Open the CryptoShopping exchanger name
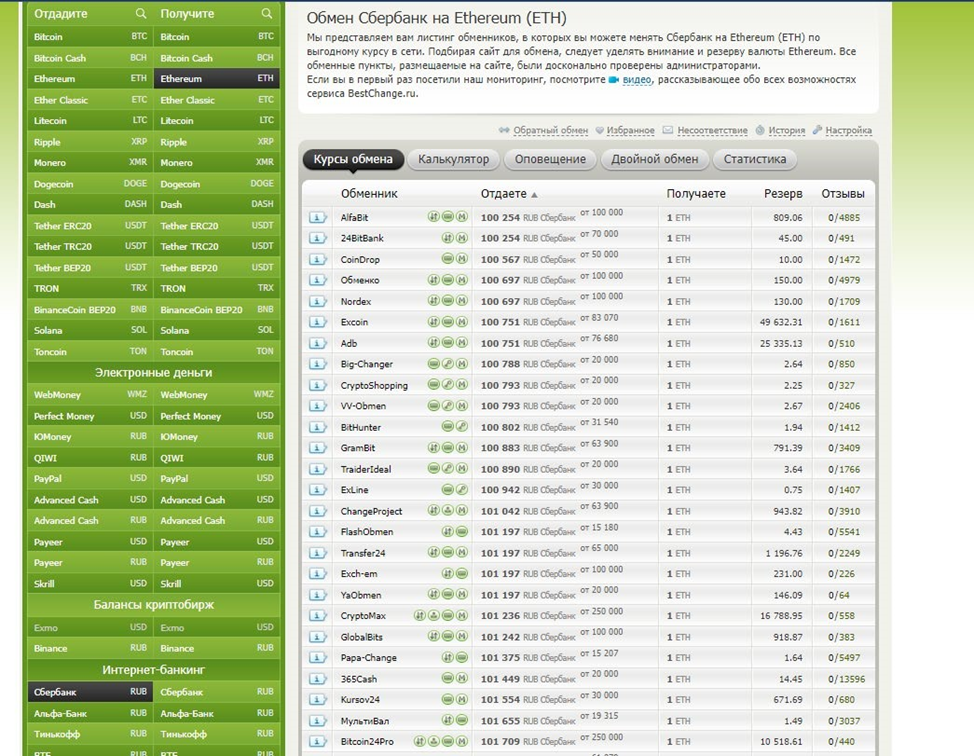The width and height of the screenshot is (974, 756). click(x=374, y=385)
